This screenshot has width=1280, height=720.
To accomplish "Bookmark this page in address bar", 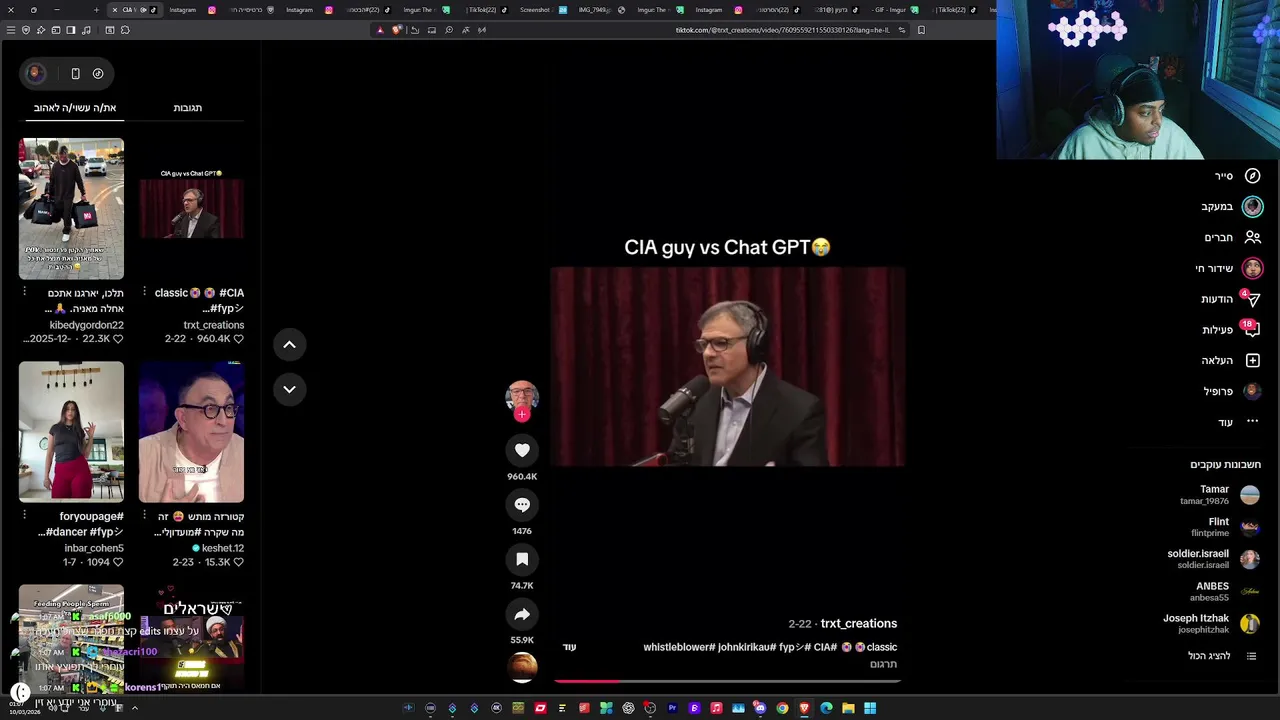I will click(x=921, y=30).
